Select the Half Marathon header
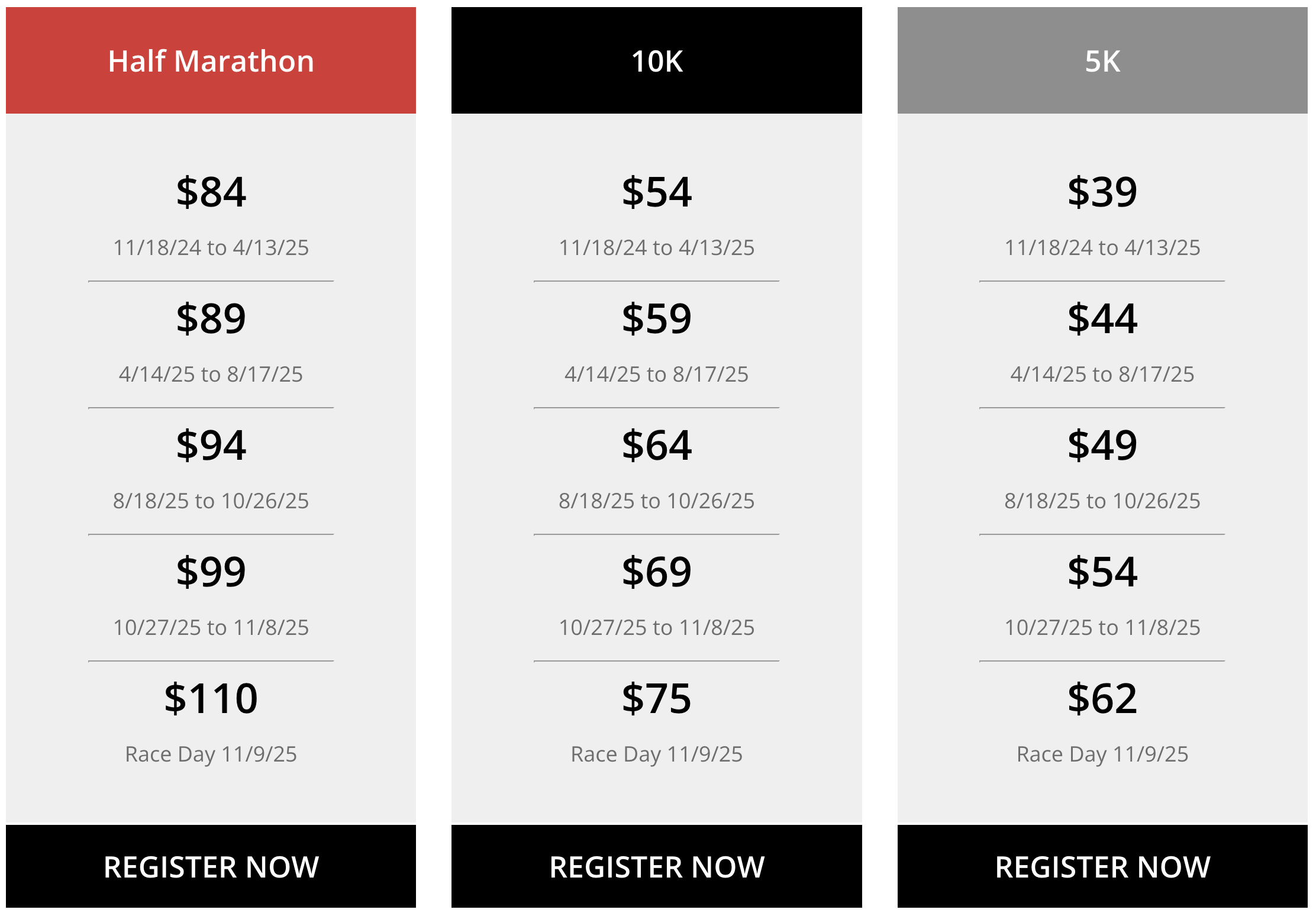 pos(211,60)
